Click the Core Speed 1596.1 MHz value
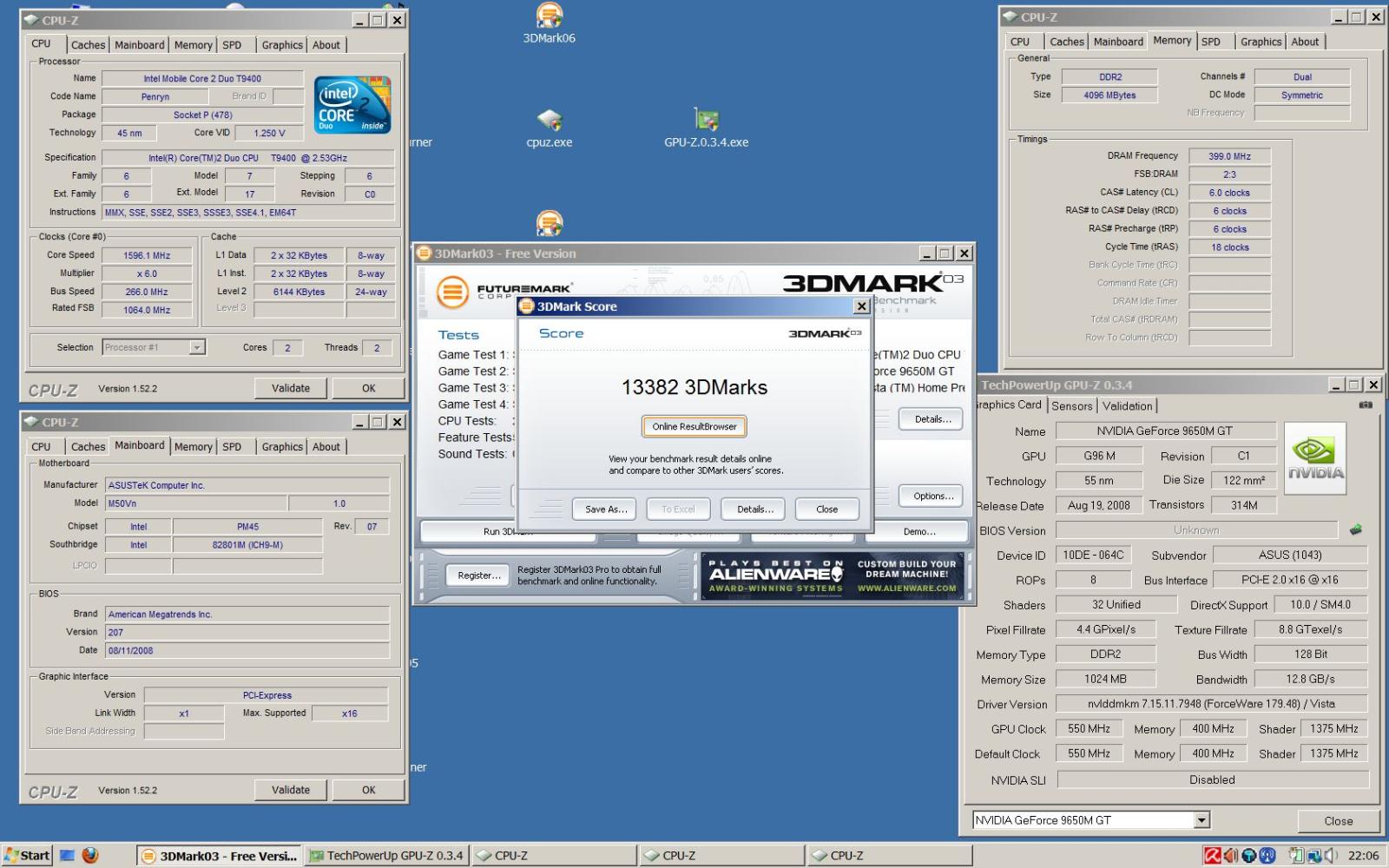Image resolution: width=1389 pixels, height=868 pixels. [x=147, y=255]
